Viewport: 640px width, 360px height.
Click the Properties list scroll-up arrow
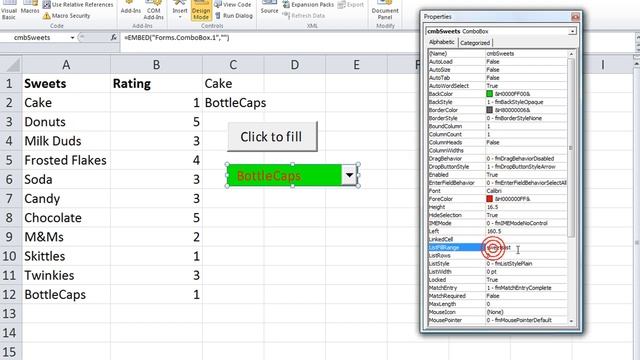coord(571,54)
